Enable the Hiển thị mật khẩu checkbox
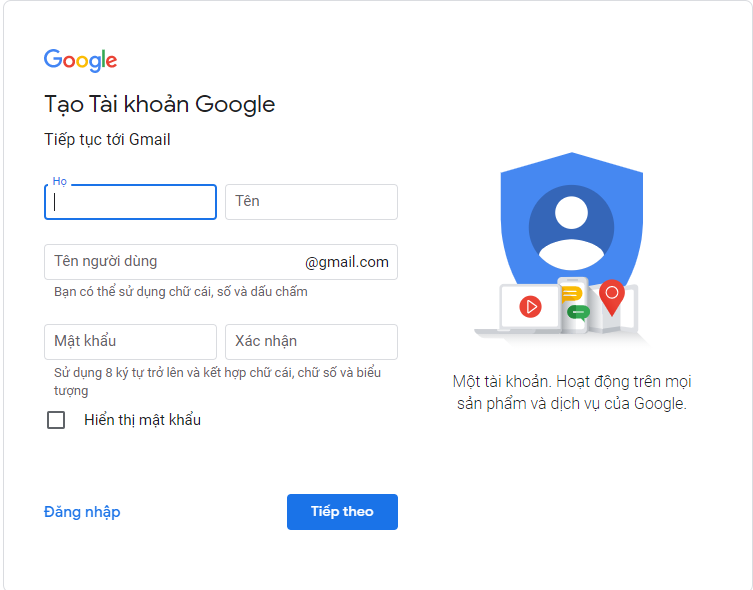This screenshot has height=590, width=753. 56,420
